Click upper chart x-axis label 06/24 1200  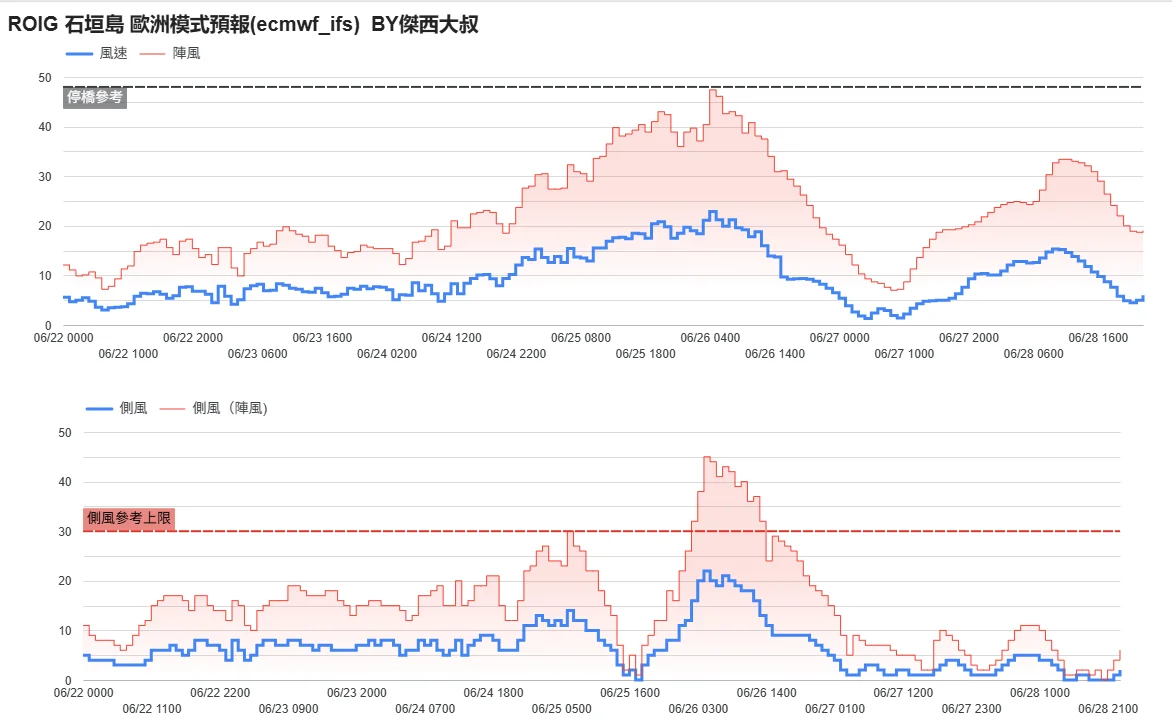pos(451,338)
